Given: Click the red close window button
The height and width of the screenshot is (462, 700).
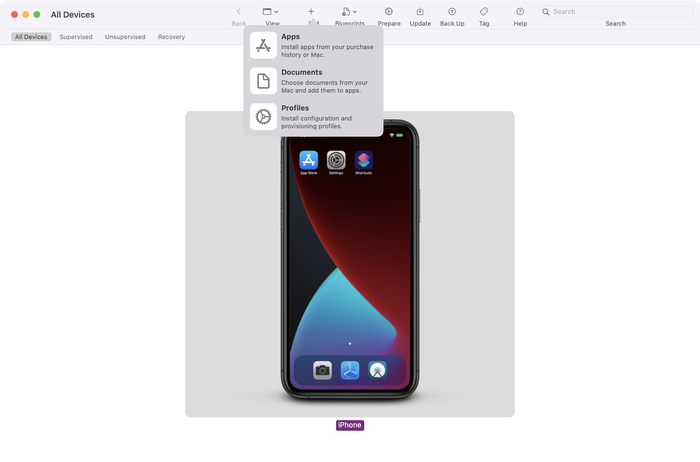Looking at the screenshot, I should [x=14, y=15].
